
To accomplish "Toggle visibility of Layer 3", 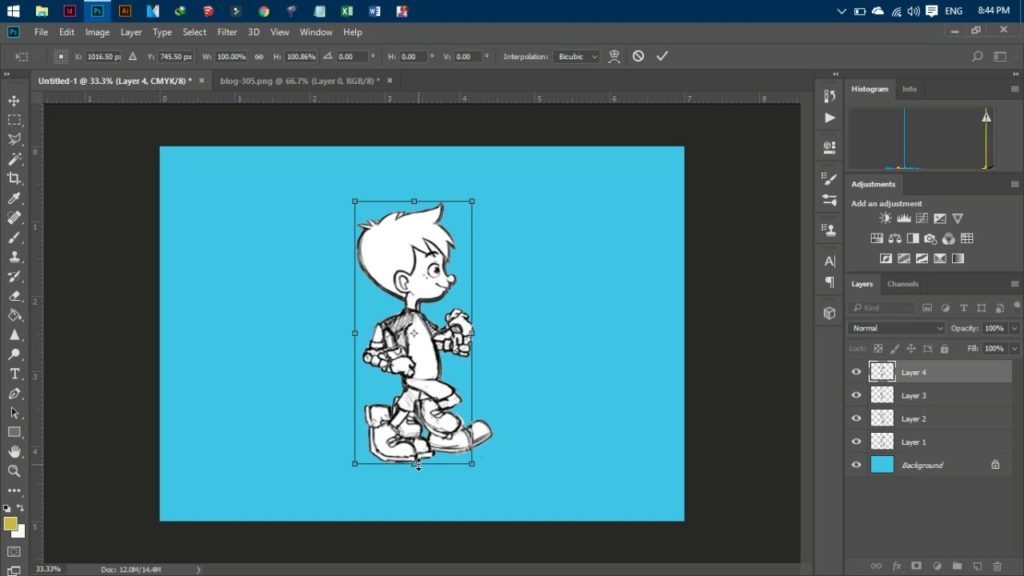I will 856,395.
